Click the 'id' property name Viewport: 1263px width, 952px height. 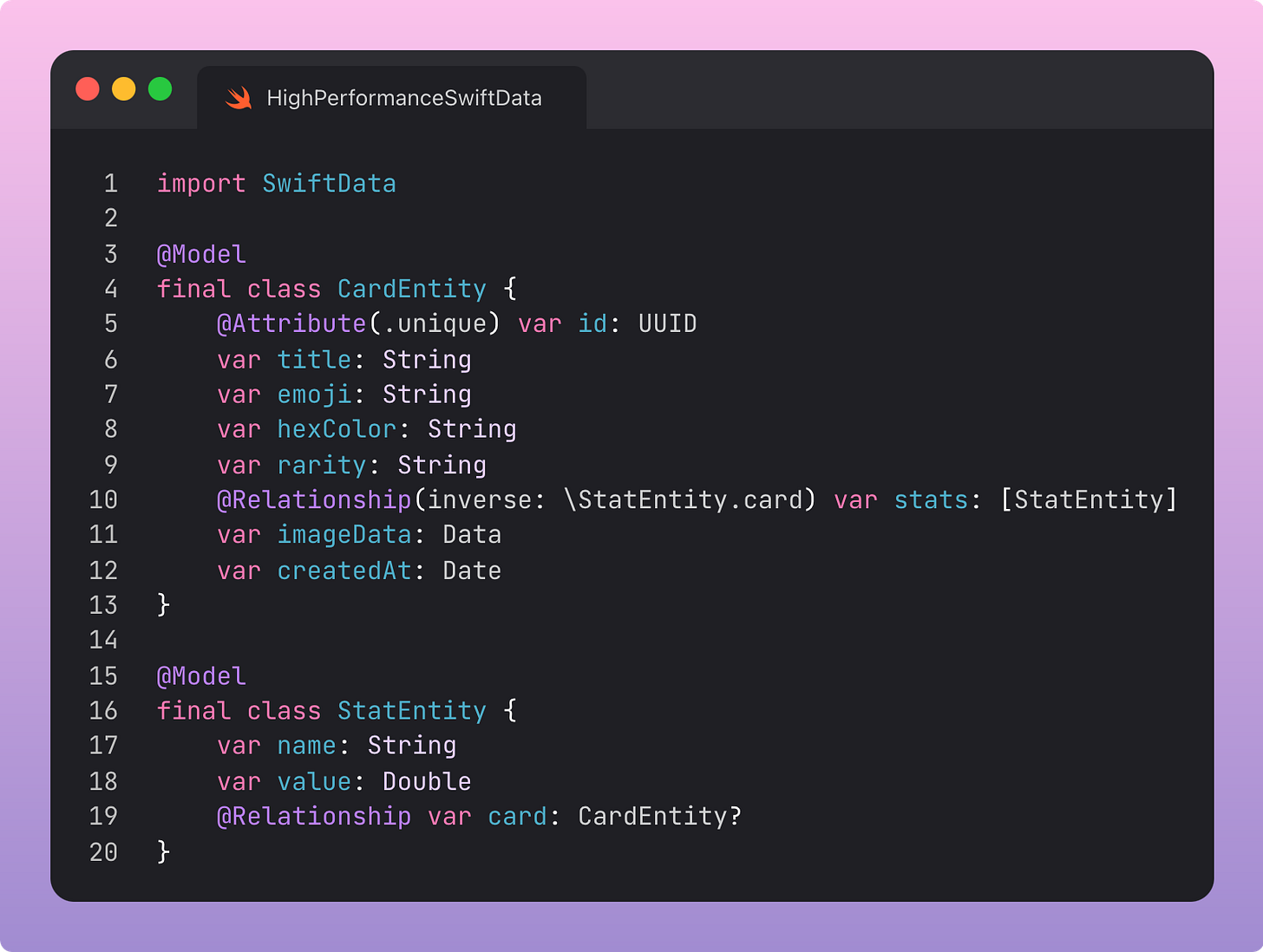[x=592, y=323]
